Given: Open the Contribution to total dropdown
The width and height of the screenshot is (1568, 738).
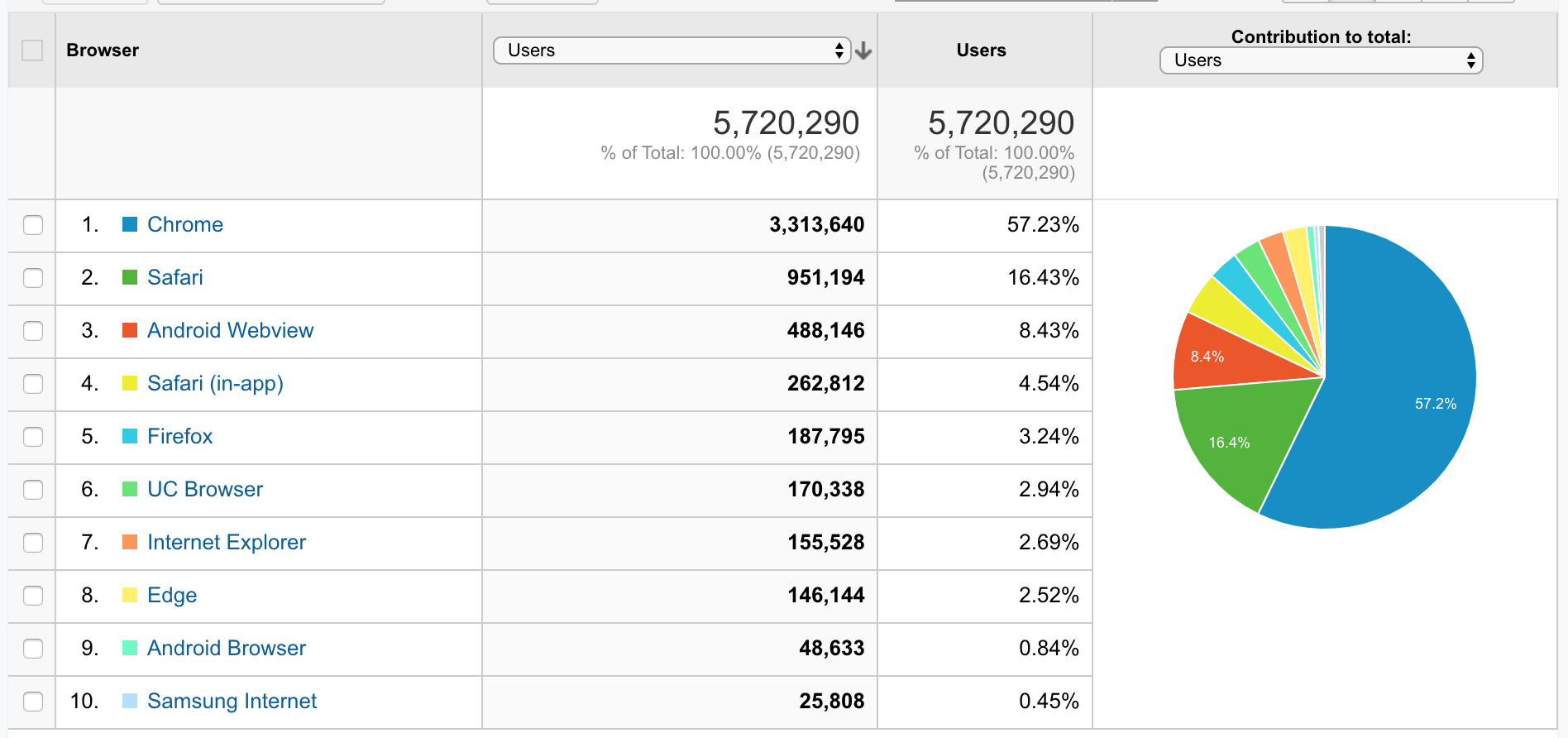Looking at the screenshot, I should pyautogui.click(x=1321, y=60).
